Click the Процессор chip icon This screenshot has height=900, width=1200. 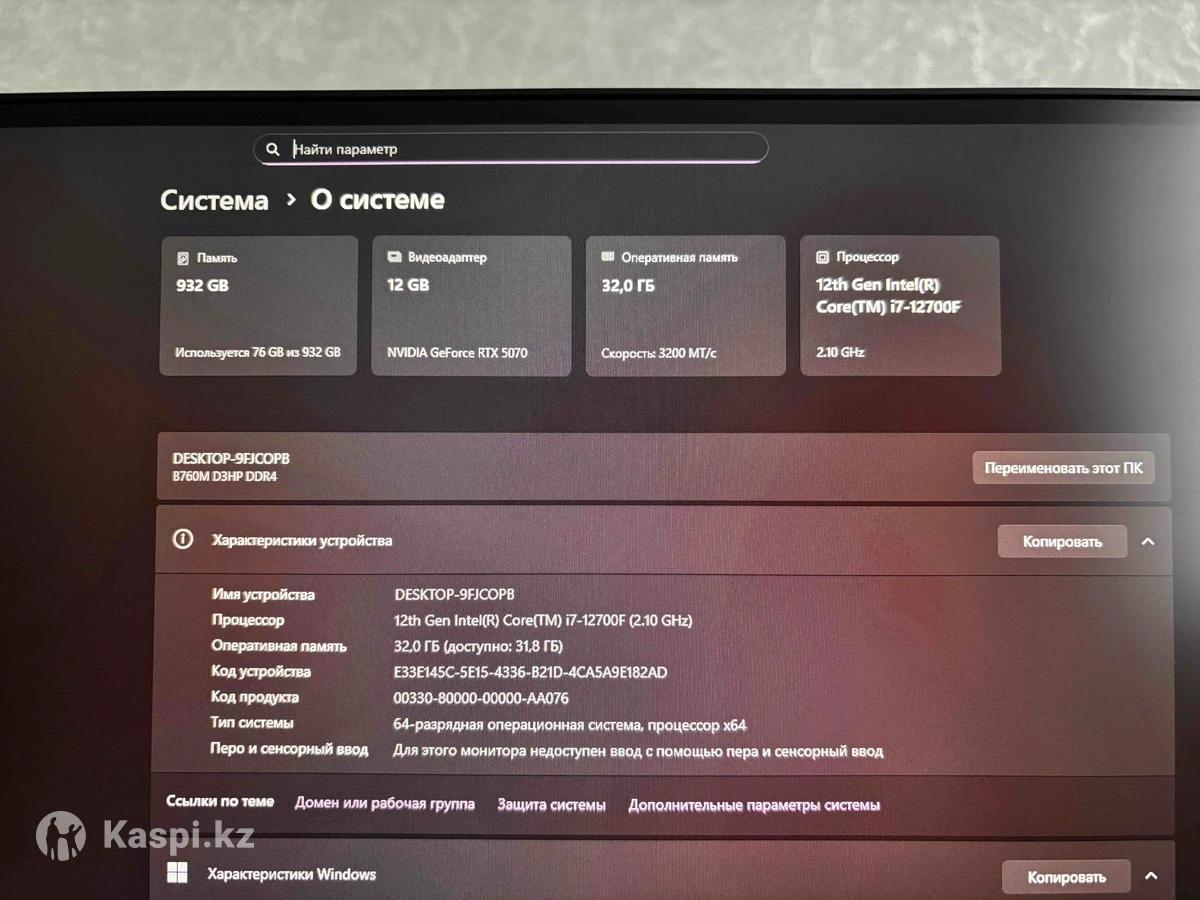tap(822, 257)
